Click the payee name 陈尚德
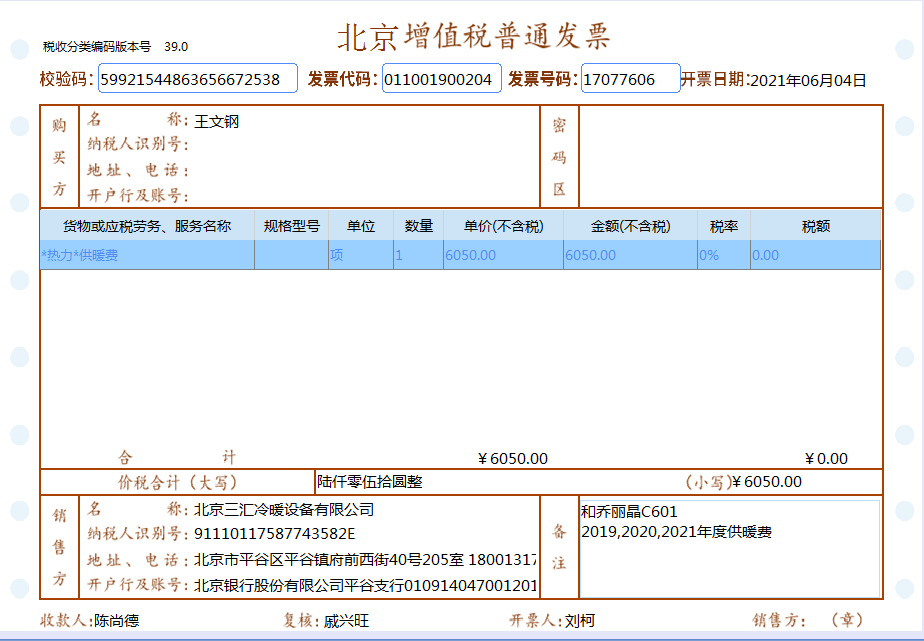 pyautogui.click(x=117, y=620)
